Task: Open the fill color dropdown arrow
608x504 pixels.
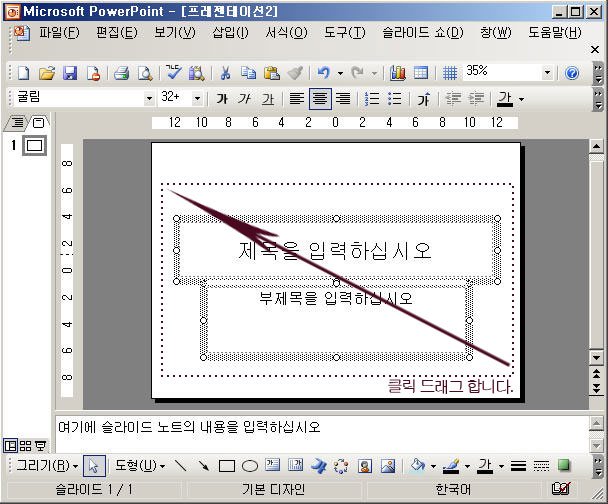Action: (433, 466)
